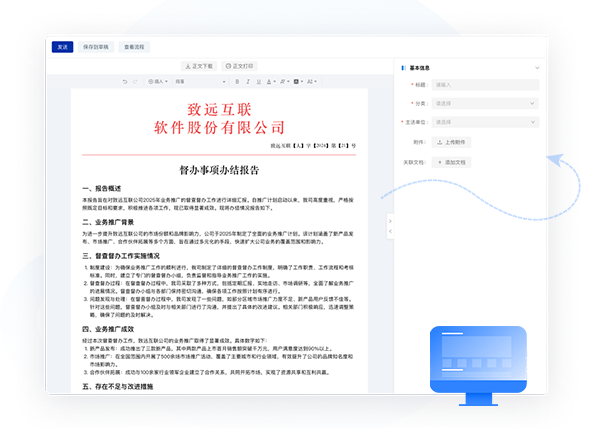Screen dimensions: 605x428
Task: Toggle italic formatting (I)
Action: [248, 81]
